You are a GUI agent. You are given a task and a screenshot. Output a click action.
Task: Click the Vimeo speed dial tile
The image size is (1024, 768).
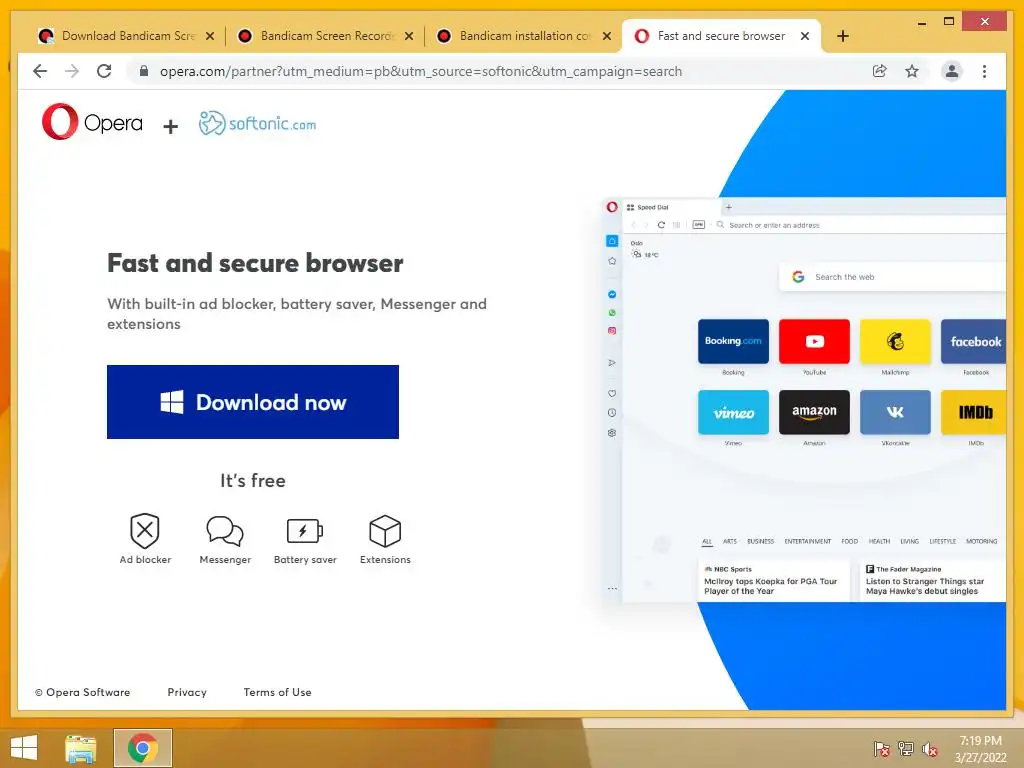click(x=733, y=412)
